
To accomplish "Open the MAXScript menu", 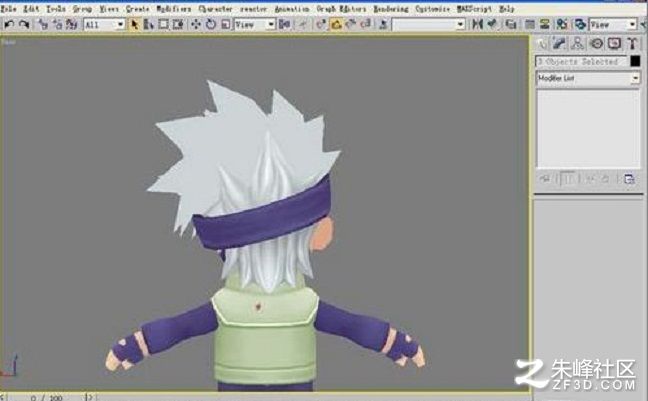I will click(x=474, y=9).
